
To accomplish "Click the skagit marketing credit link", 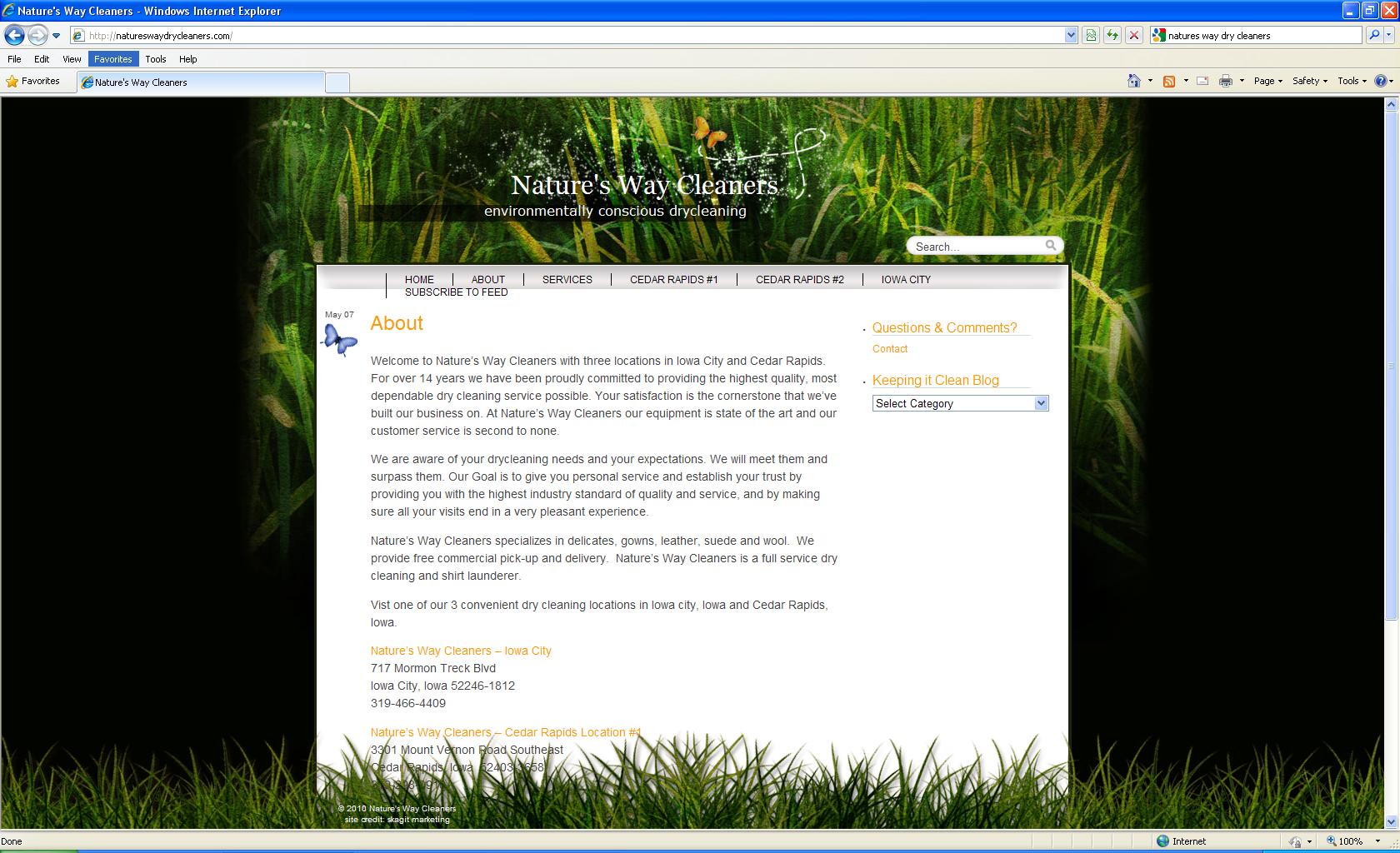I will tap(417, 820).
